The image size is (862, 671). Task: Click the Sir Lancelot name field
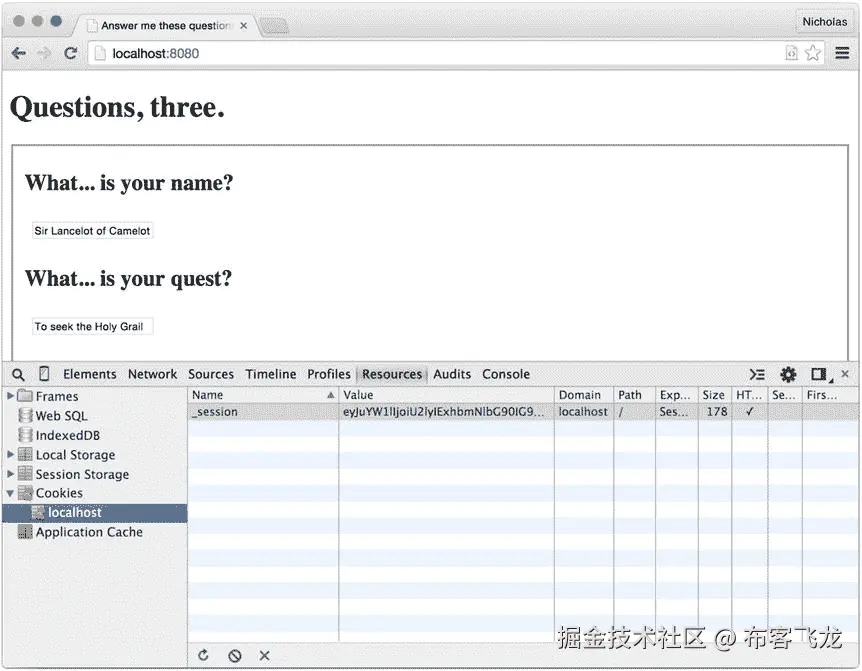tap(92, 230)
